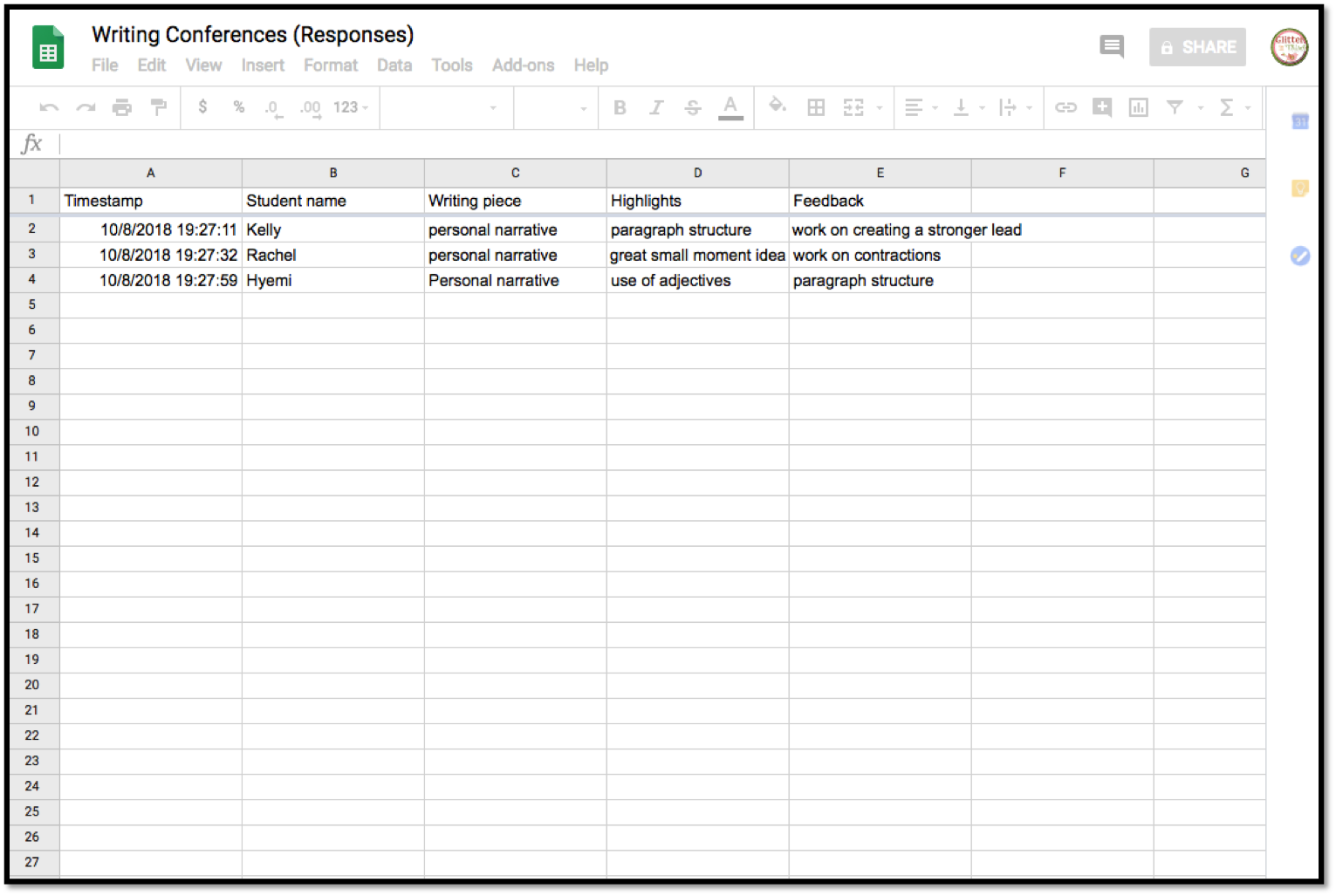This screenshot has height=896, width=1336.
Task: Insert a link with the link icon
Action: point(1065,107)
